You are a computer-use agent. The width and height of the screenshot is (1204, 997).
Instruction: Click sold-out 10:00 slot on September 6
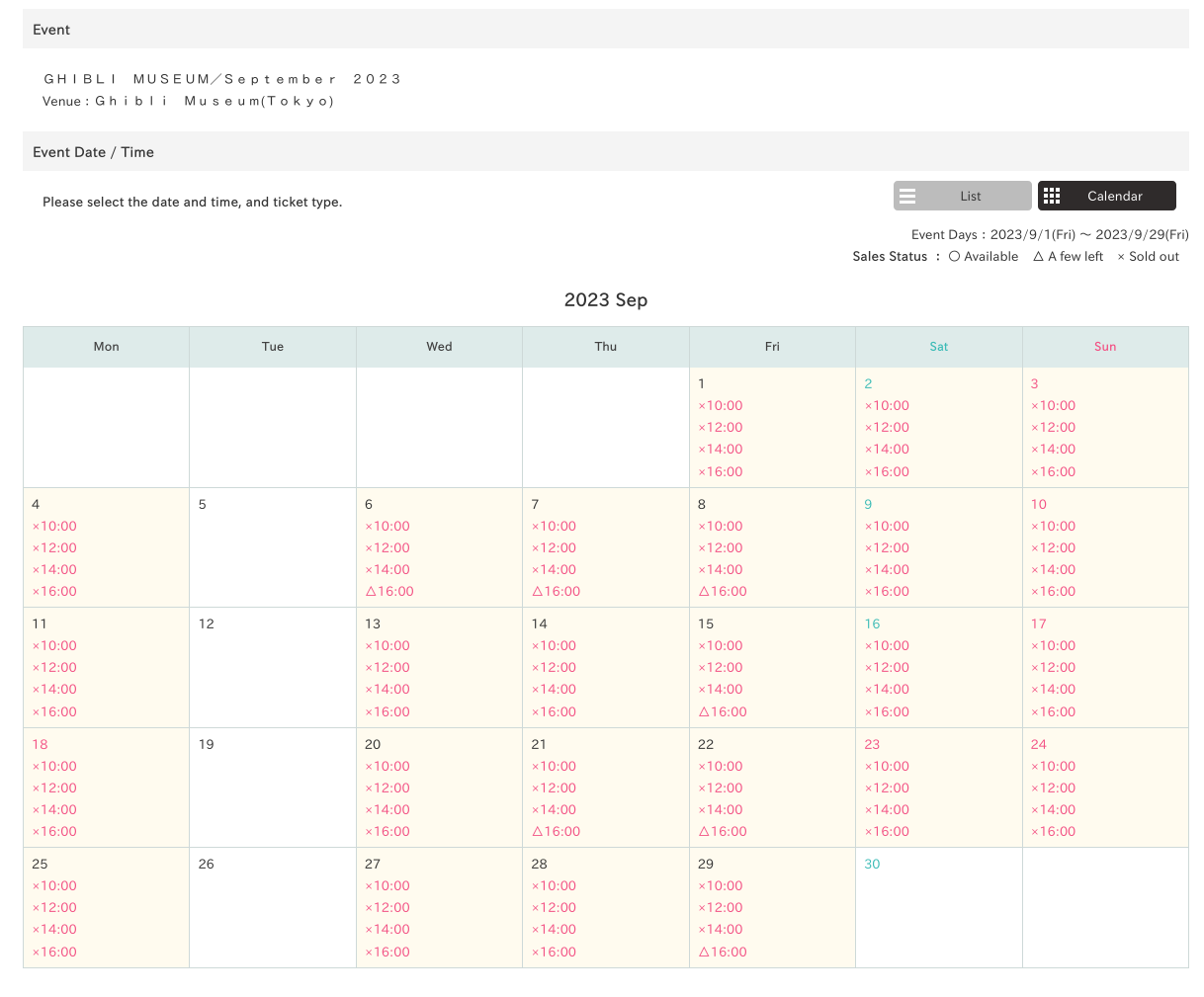tap(387, 526)
